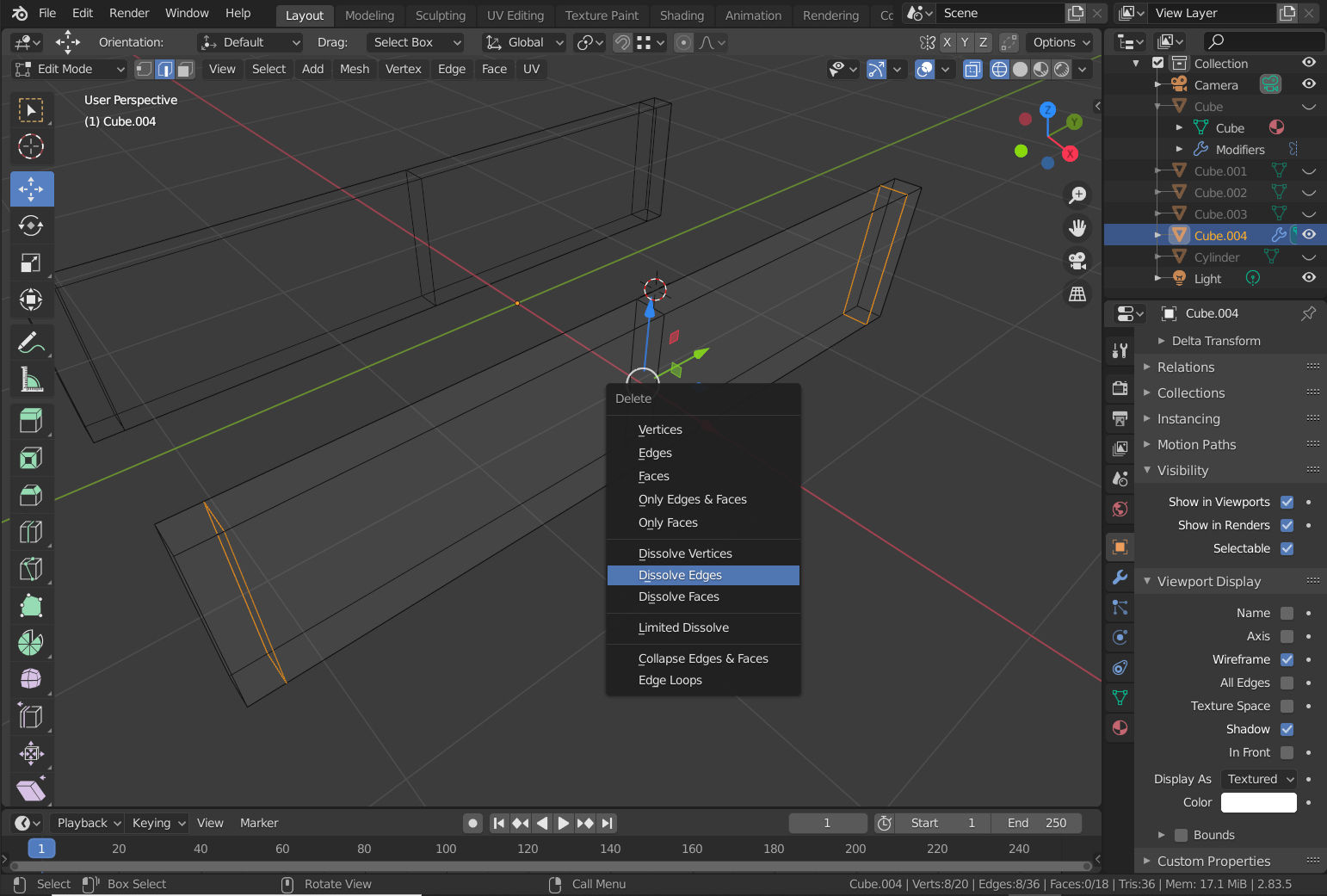This screenshot has height=896, width=1327.
Task: Select the Spin tool
Action: 31,643
